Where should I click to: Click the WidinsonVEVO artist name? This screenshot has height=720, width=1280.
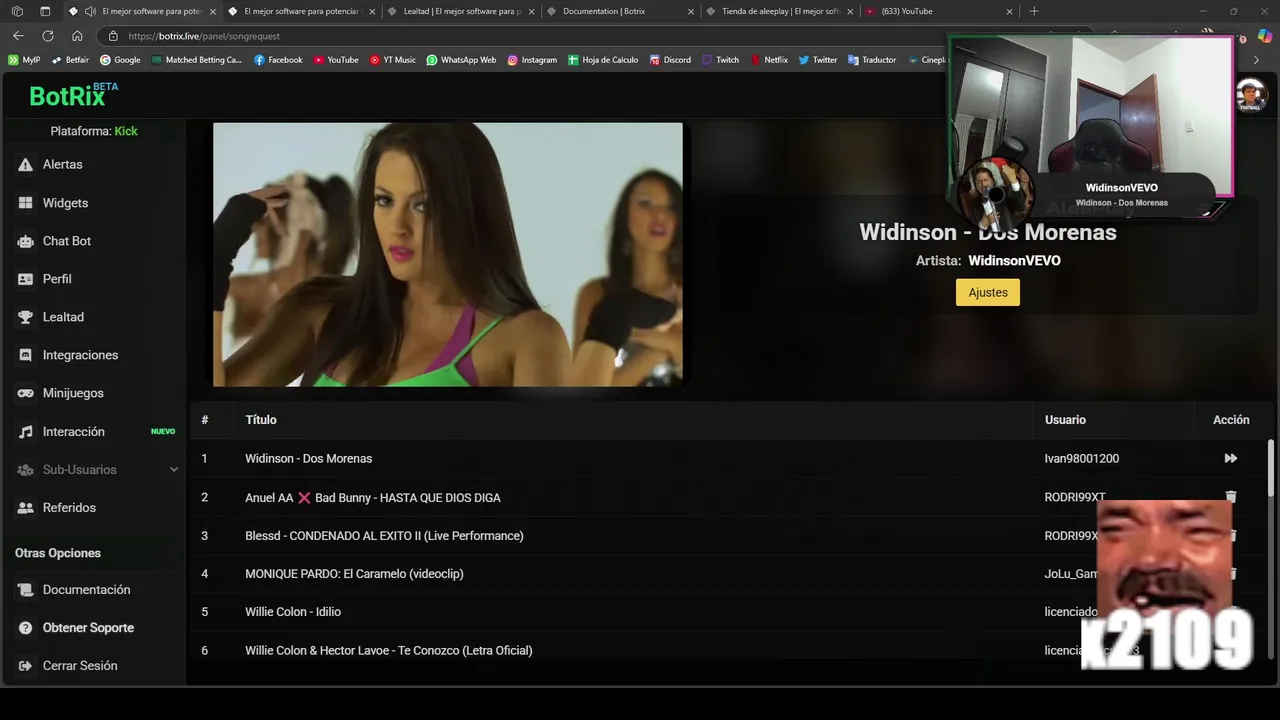(1014, 261)
